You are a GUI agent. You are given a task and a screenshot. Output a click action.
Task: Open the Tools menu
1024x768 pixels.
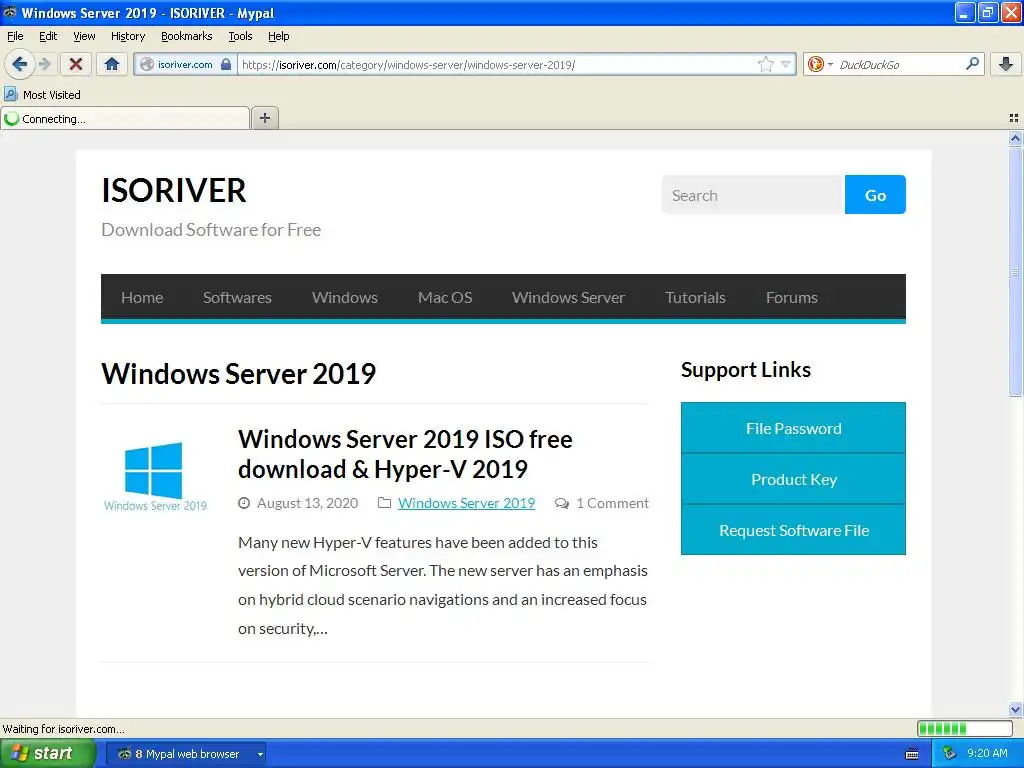tap(240, 36)
